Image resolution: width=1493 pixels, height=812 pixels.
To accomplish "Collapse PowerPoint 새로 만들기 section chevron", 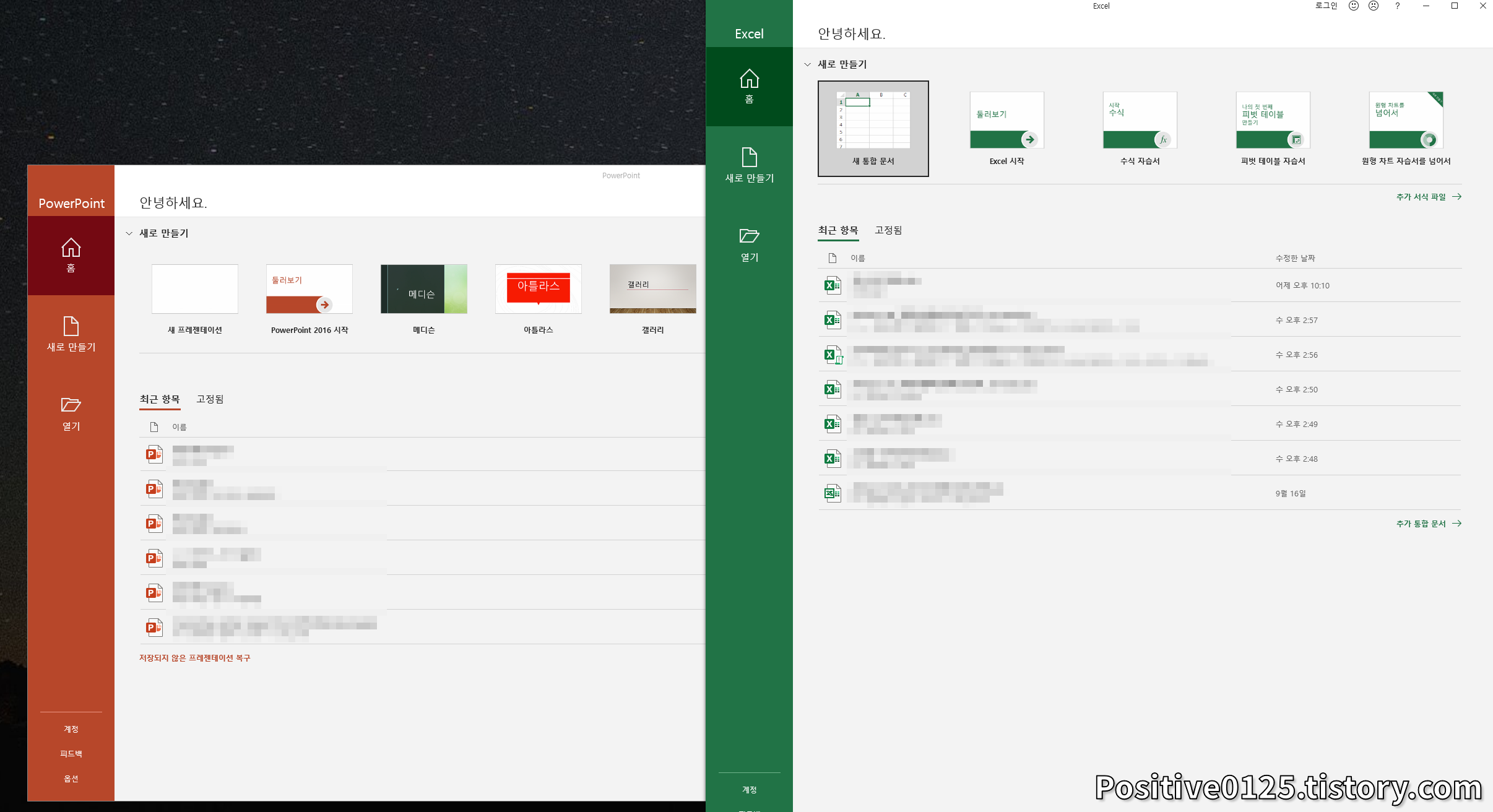I will point(129,233).
